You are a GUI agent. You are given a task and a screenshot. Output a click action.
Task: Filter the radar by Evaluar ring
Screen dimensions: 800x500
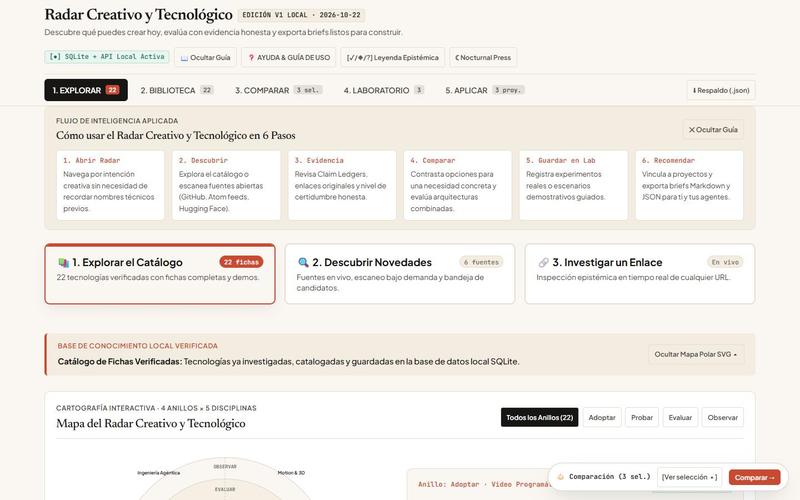(x=680, y=417)
